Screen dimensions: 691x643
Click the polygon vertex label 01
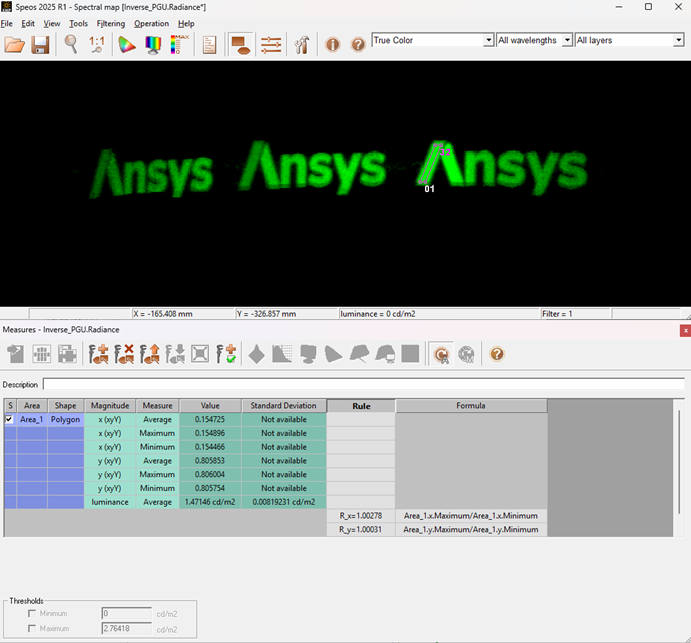pos(429,189)
